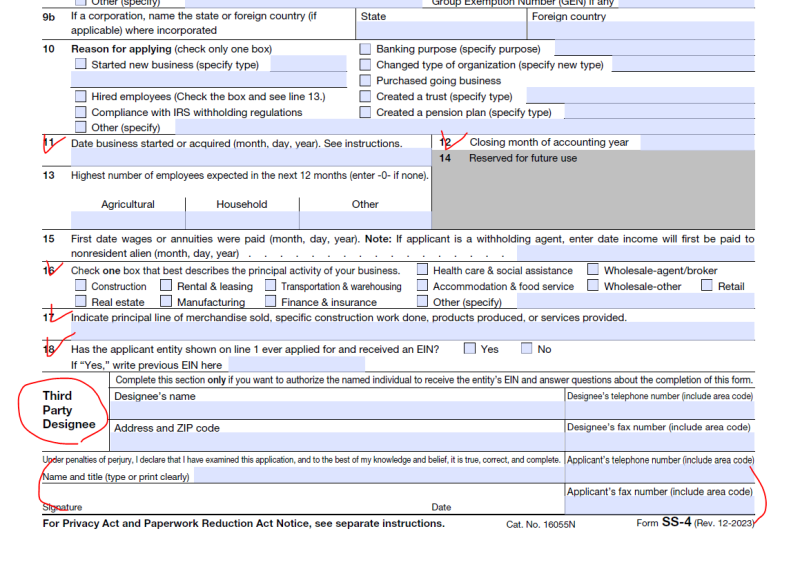This screenshot has width=800, height=576.
Task: Check the Started new business box
Action: [x=81, y=64]
